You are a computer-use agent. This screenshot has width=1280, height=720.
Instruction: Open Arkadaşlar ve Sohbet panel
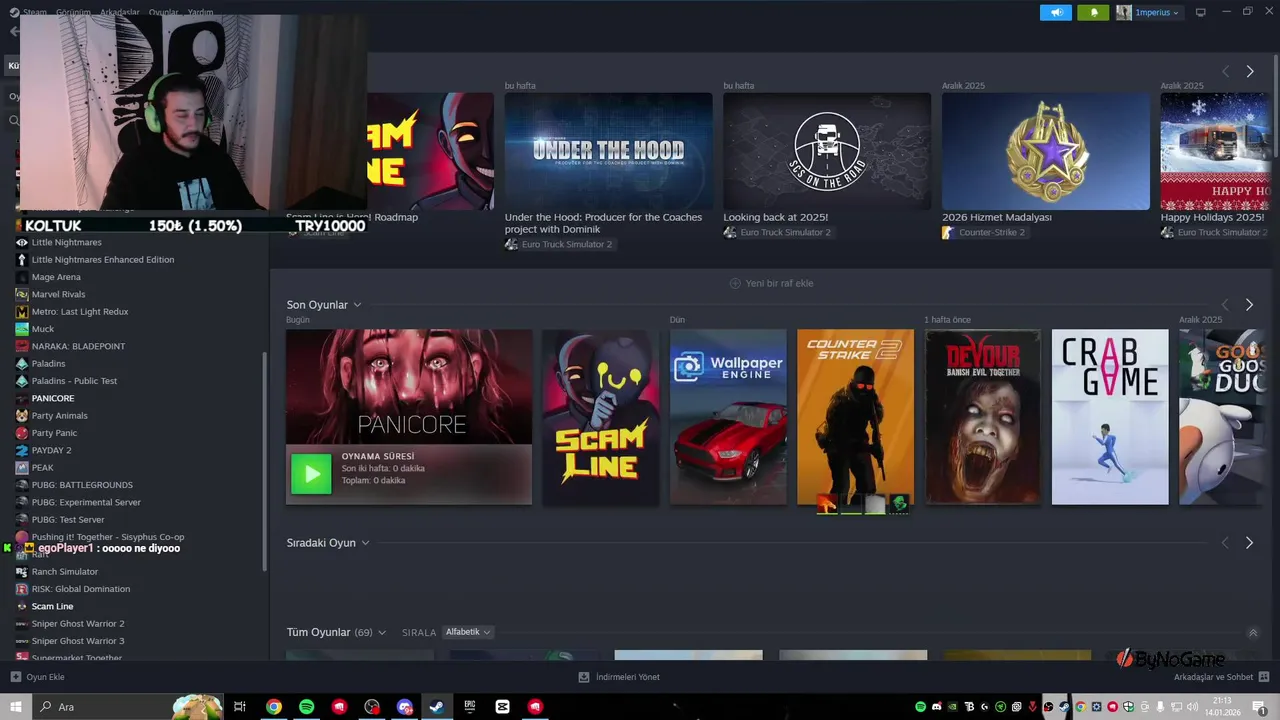click(1220, 677)
